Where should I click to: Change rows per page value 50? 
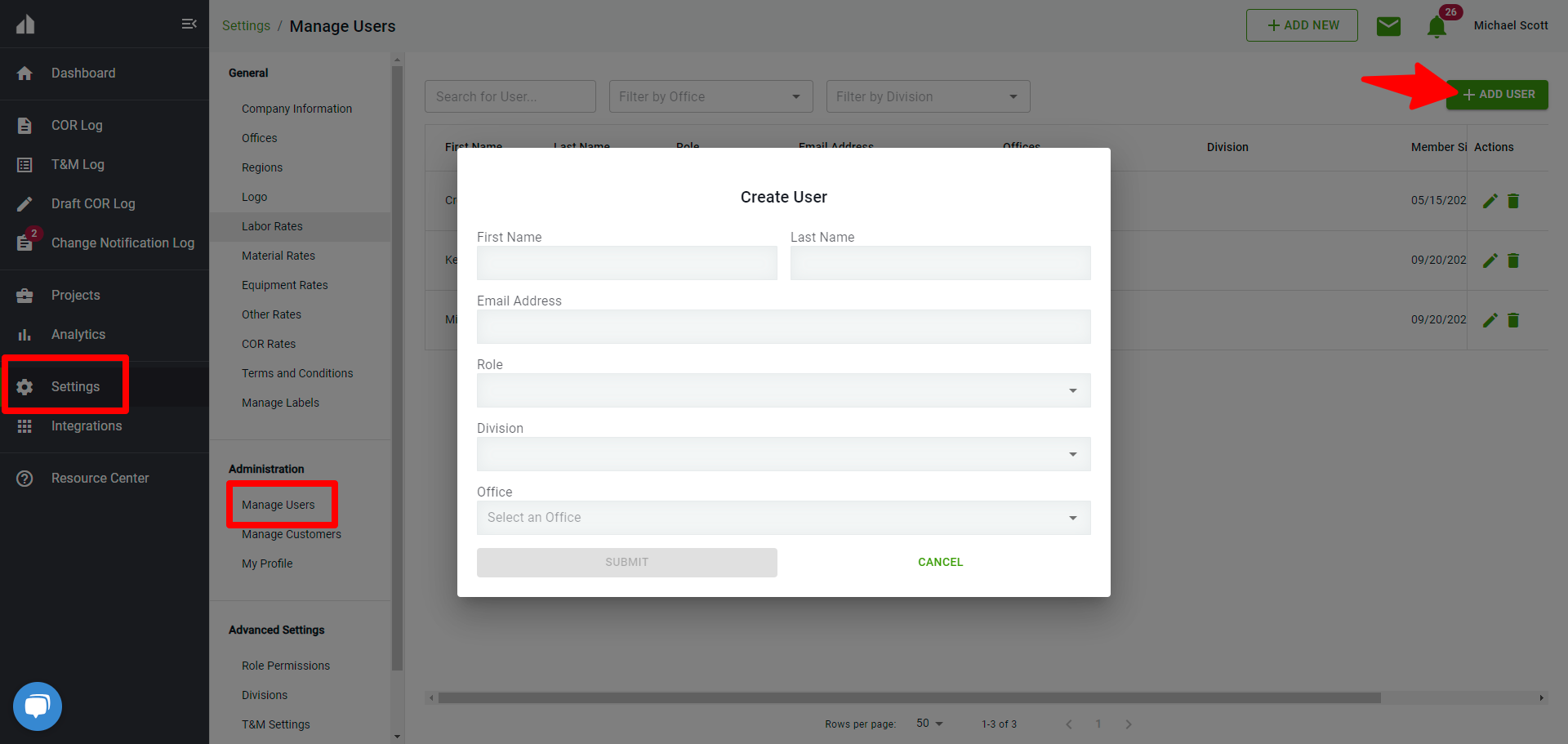(929, 724)
